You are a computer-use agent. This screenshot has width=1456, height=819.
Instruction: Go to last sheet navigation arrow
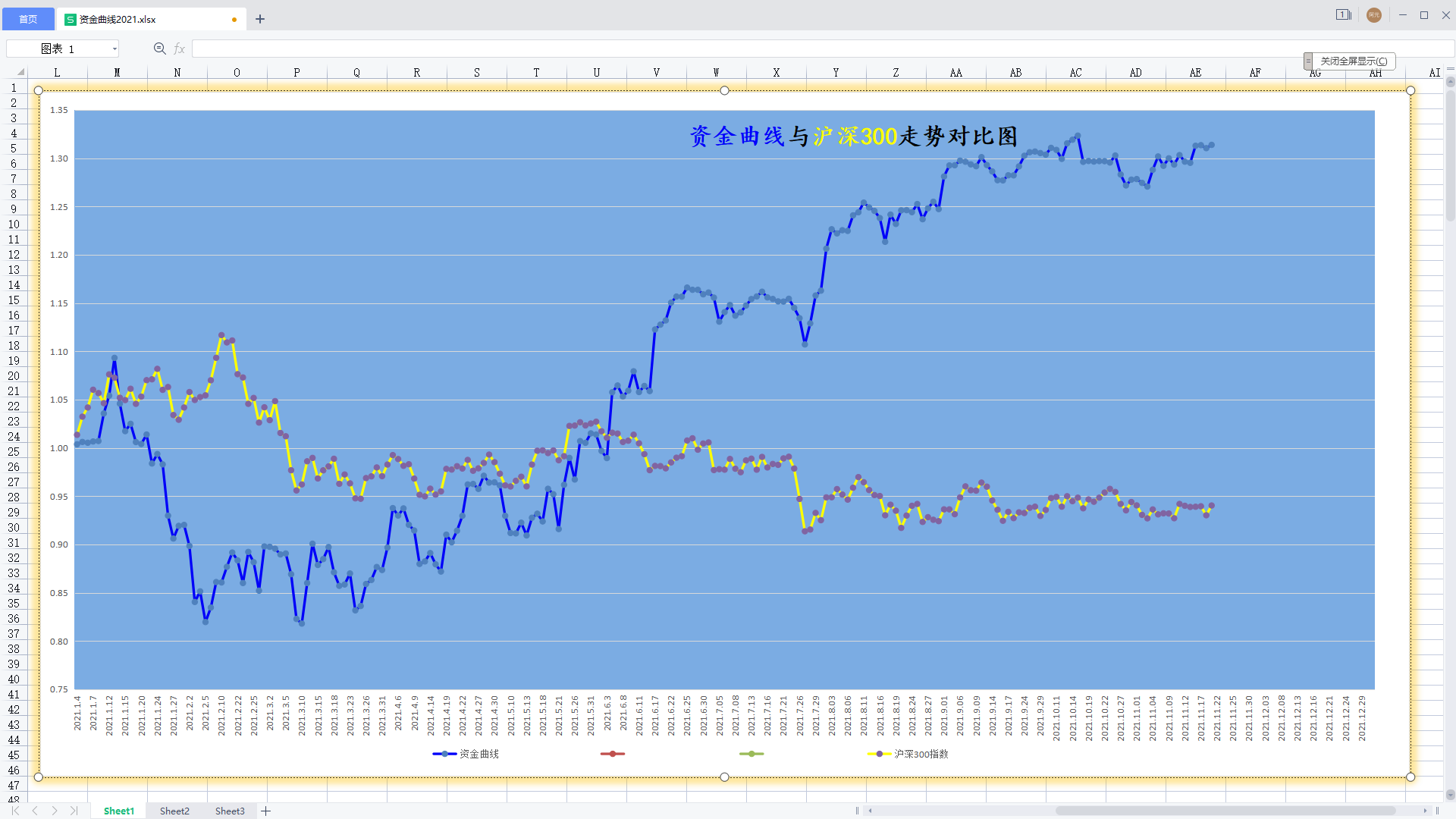pos(74,811)
